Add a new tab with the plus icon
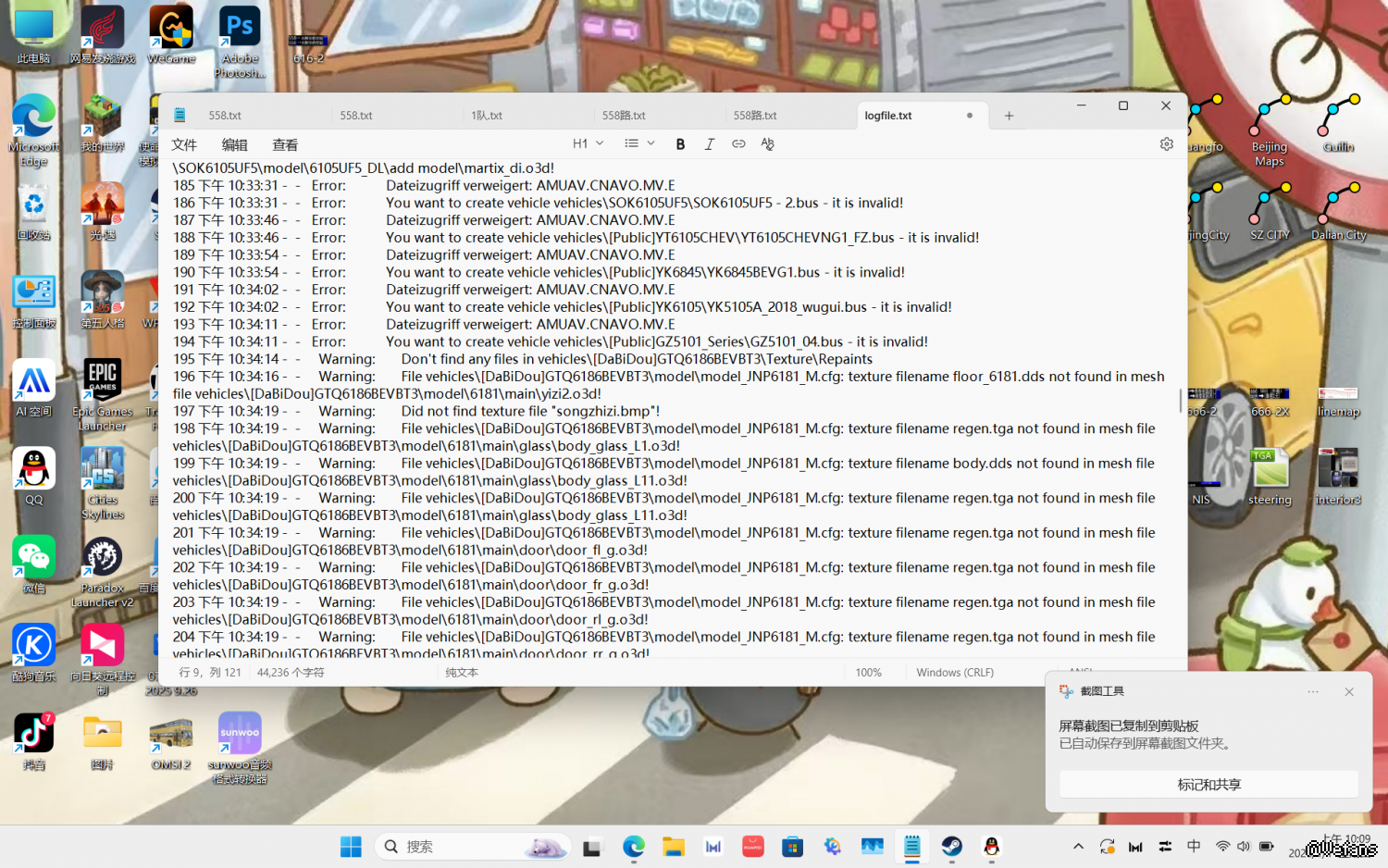 coord(1009,116)
